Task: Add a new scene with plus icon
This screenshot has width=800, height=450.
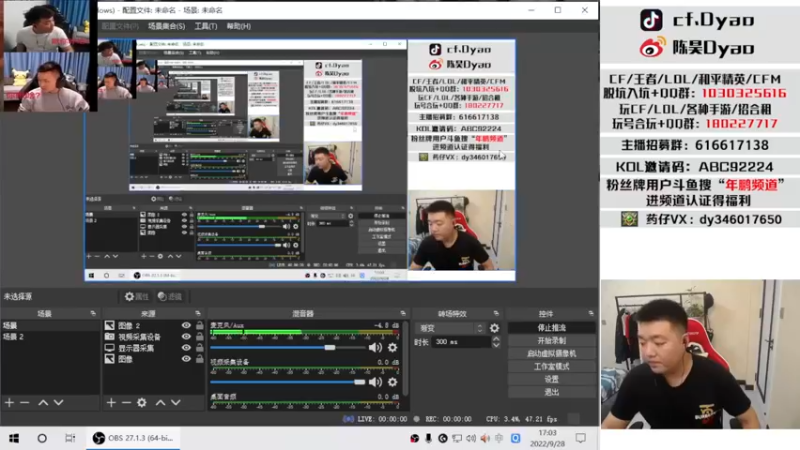Action: click(9, 403)
